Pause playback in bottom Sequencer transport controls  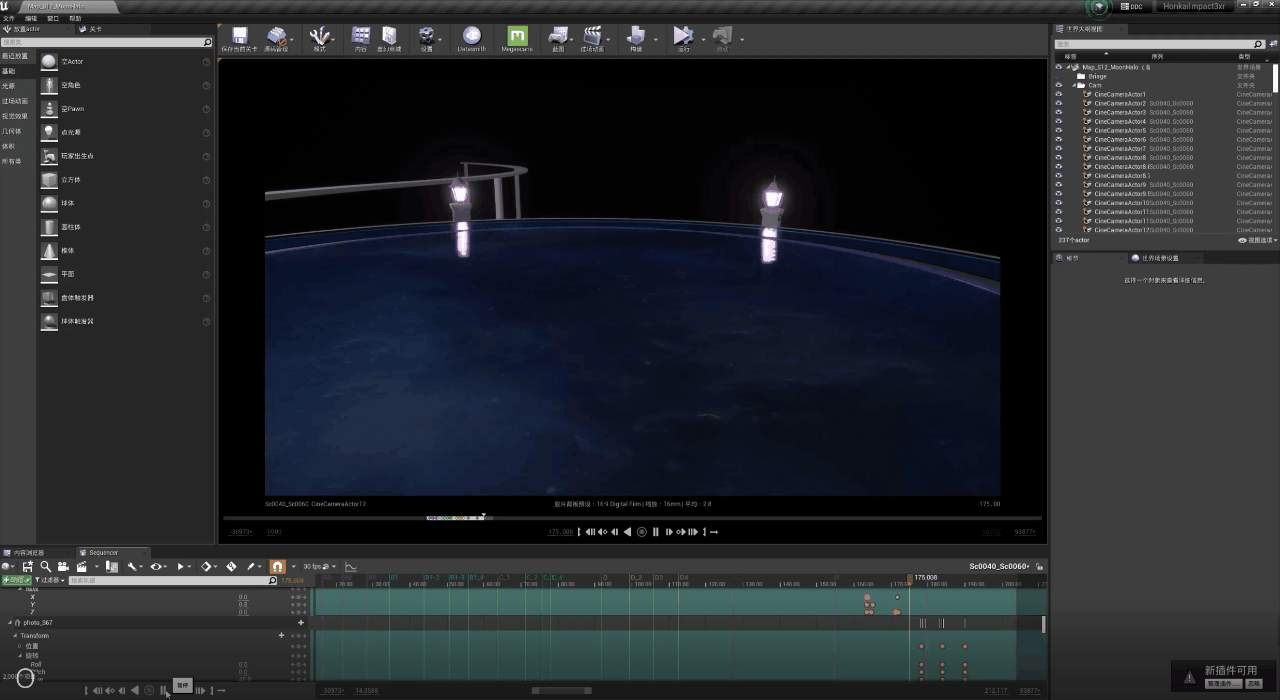pos(164,690)
